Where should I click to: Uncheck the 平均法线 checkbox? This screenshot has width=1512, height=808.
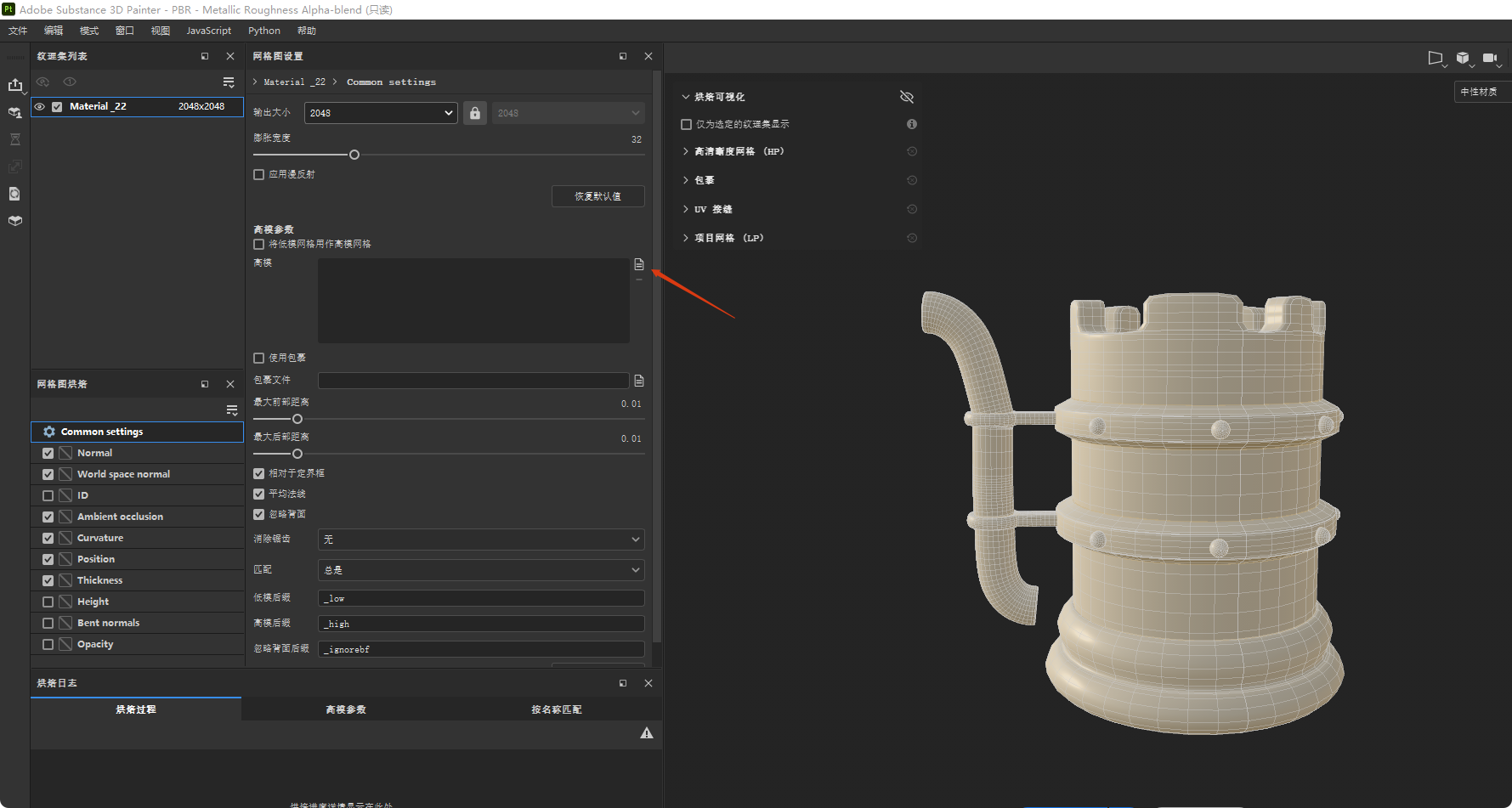tap(259, 494)
